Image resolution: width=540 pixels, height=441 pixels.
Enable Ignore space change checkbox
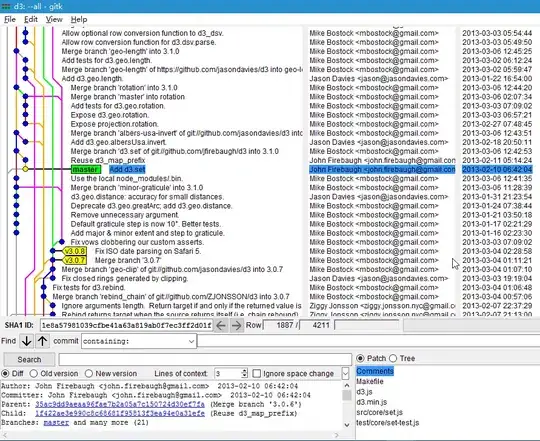click(257, 374)
